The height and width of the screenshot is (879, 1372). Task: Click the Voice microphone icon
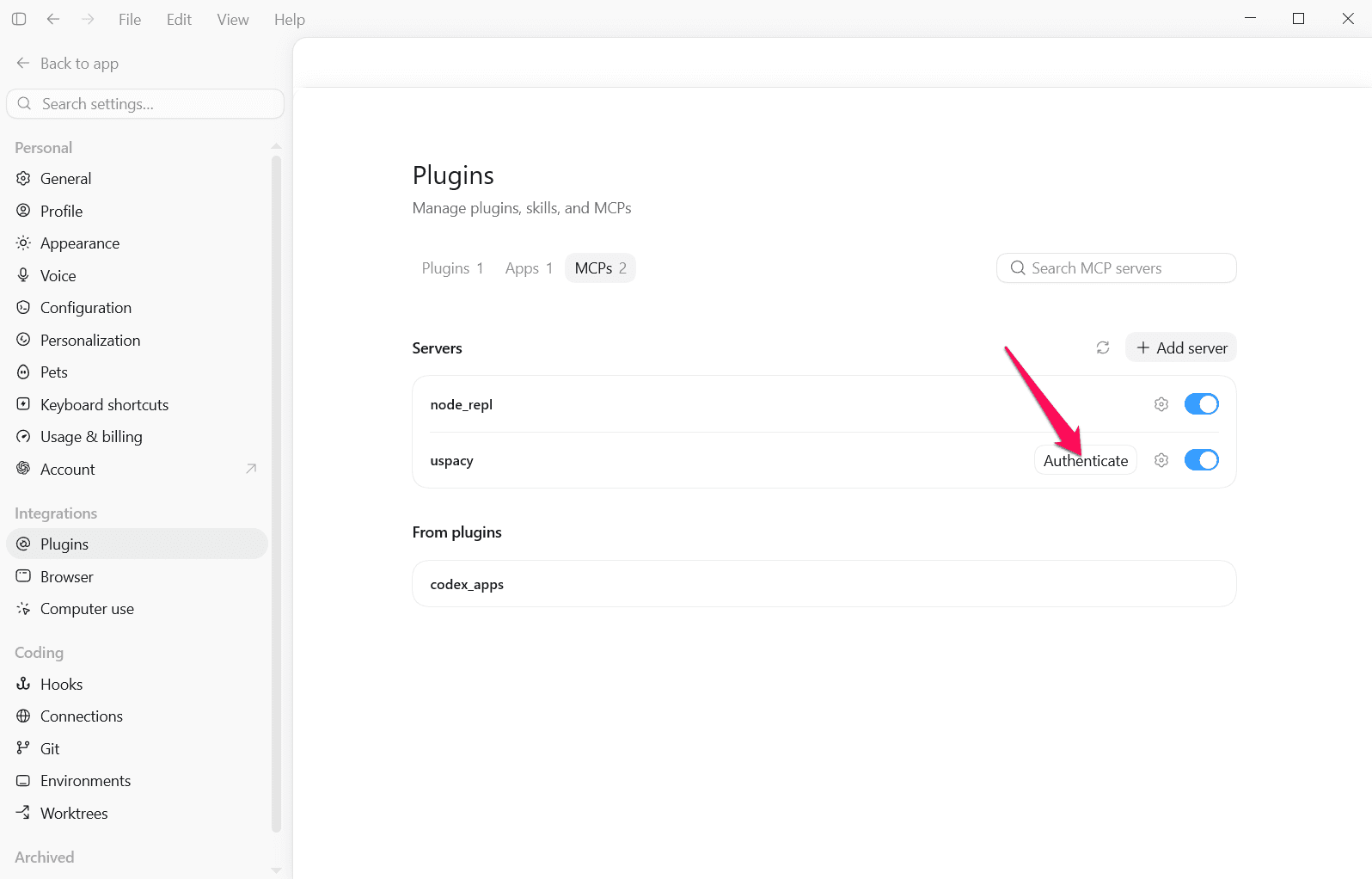(x=23, y=275)
